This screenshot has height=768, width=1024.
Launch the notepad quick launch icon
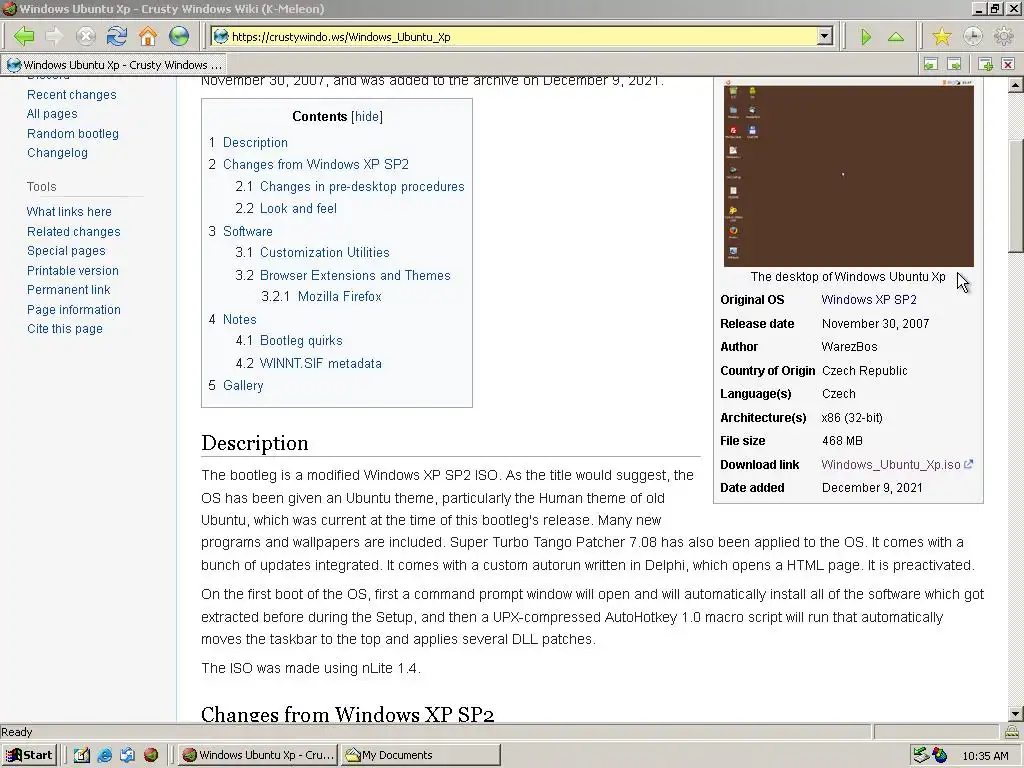point(81,755)
